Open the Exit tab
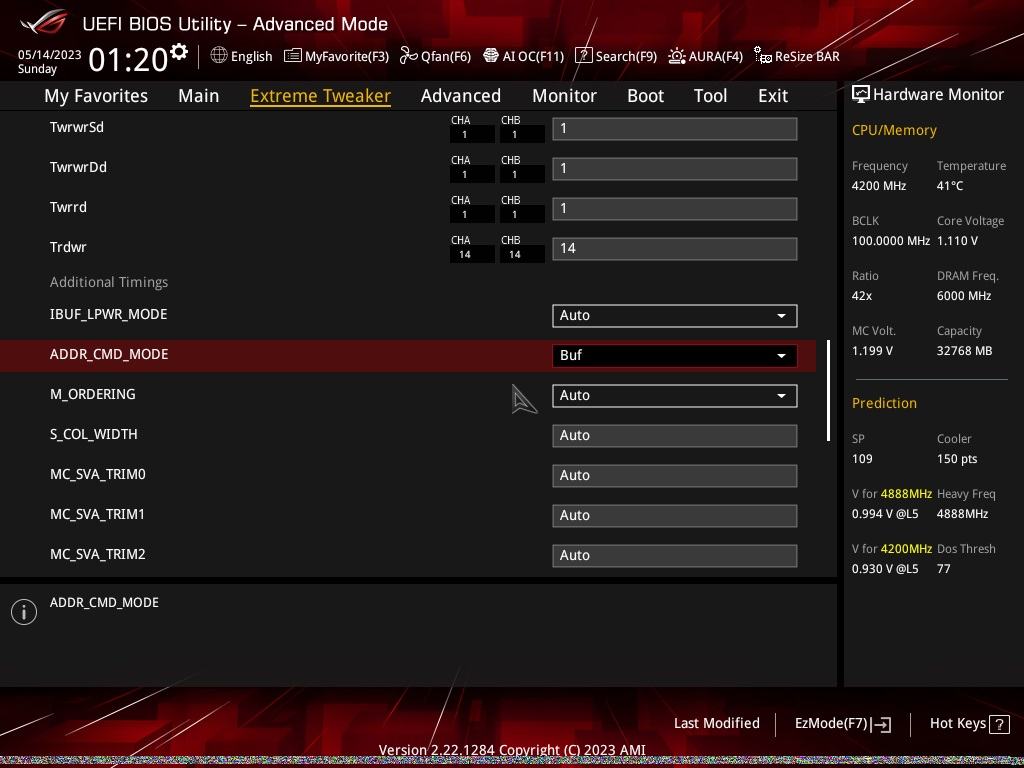 tap(773, 96)
